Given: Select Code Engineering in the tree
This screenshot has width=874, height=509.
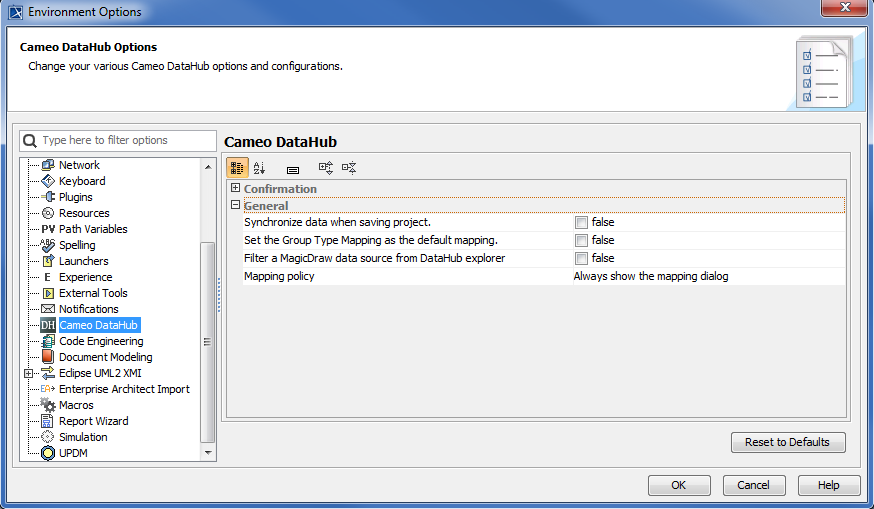Looking at the screenshot, I should (x=101, y=341).
